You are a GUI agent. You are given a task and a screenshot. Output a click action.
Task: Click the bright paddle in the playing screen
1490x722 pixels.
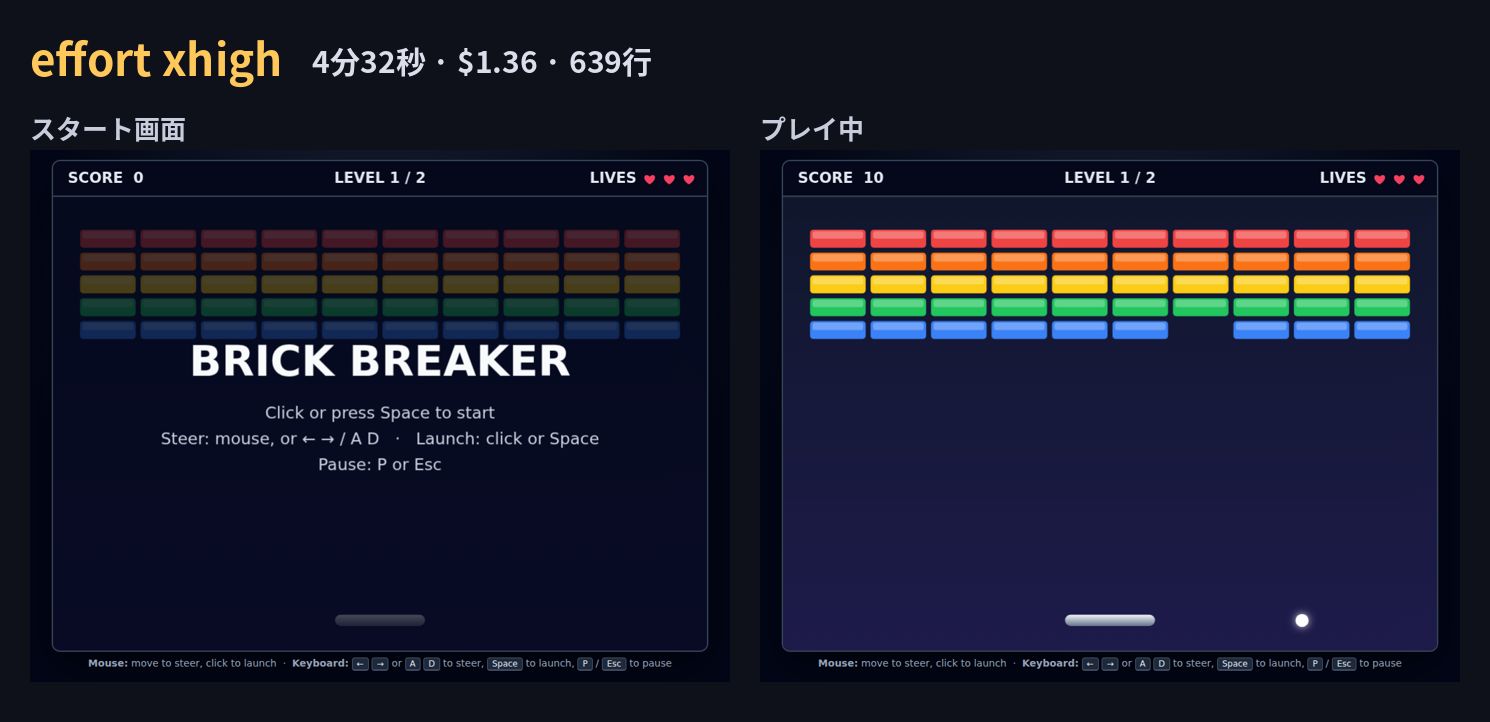point(1110,620)
